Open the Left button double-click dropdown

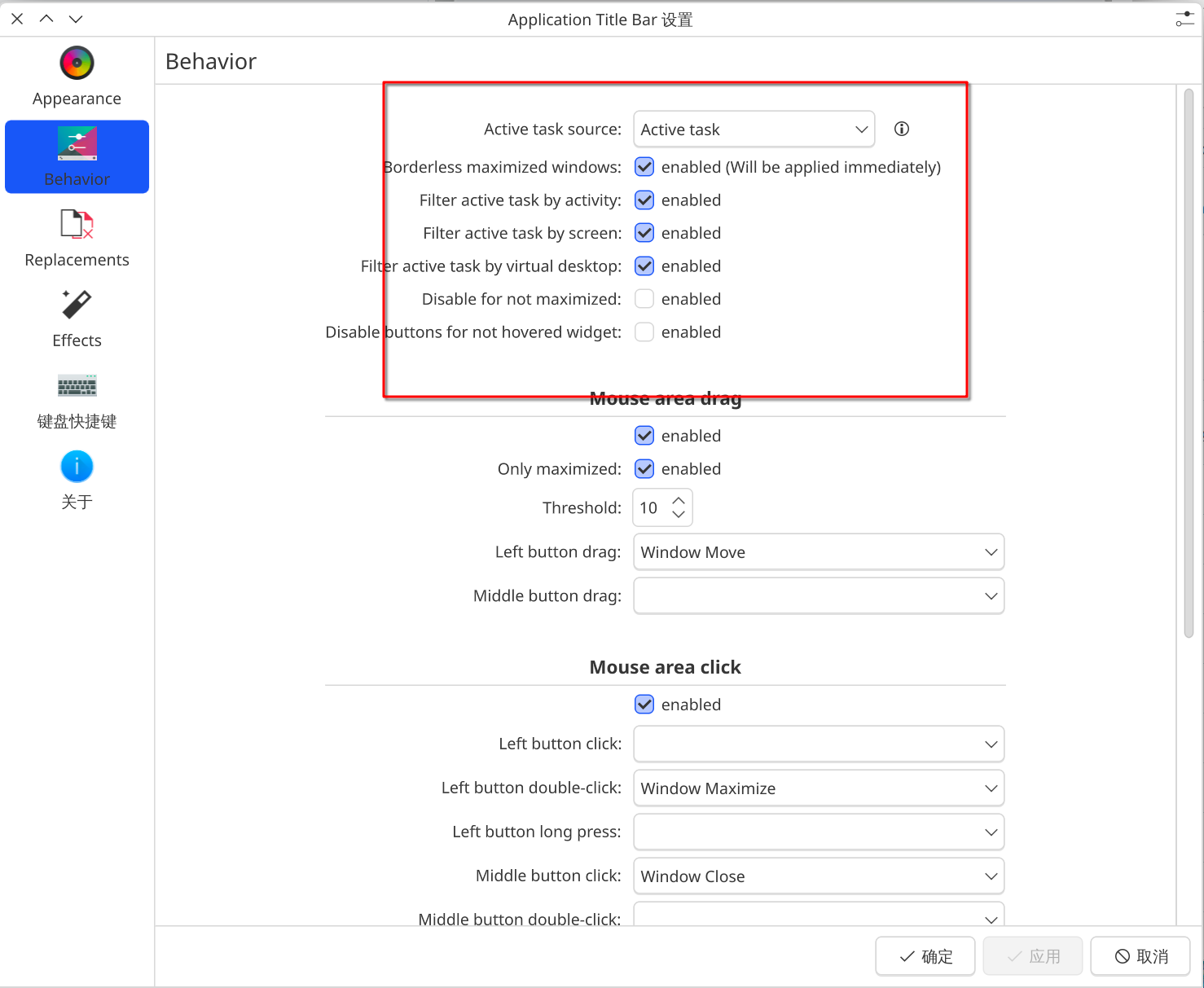pos(819,788)
